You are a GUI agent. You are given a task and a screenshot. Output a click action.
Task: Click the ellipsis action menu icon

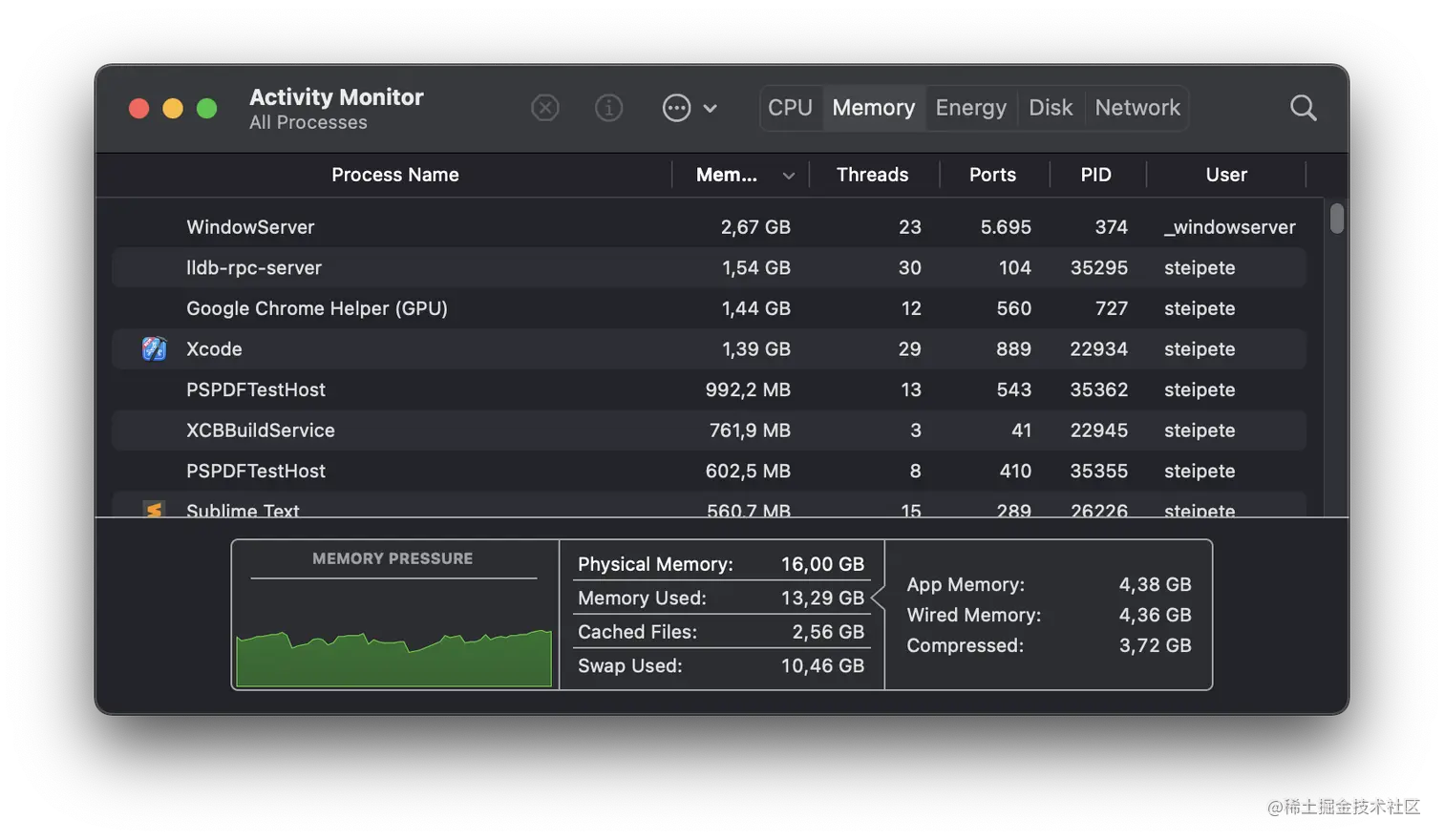point(676,108)
